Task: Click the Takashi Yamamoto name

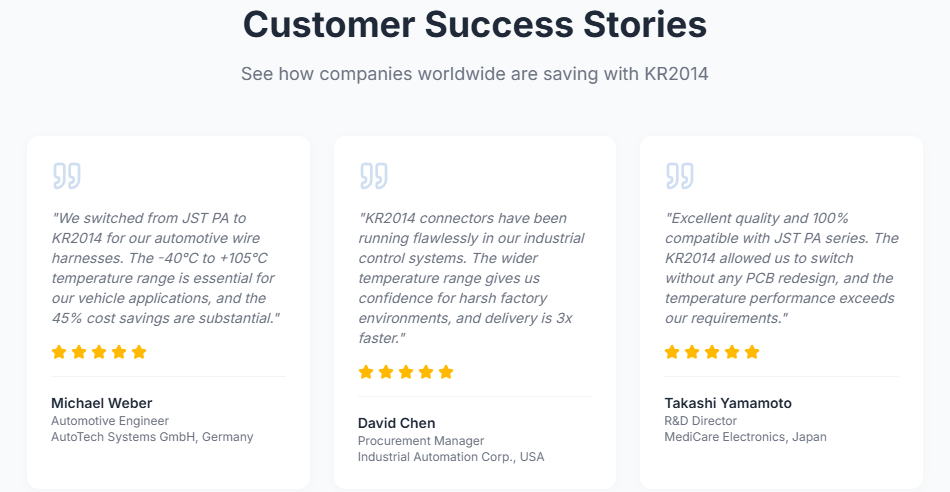Action: pyautogui.click(x=728, y=403)
